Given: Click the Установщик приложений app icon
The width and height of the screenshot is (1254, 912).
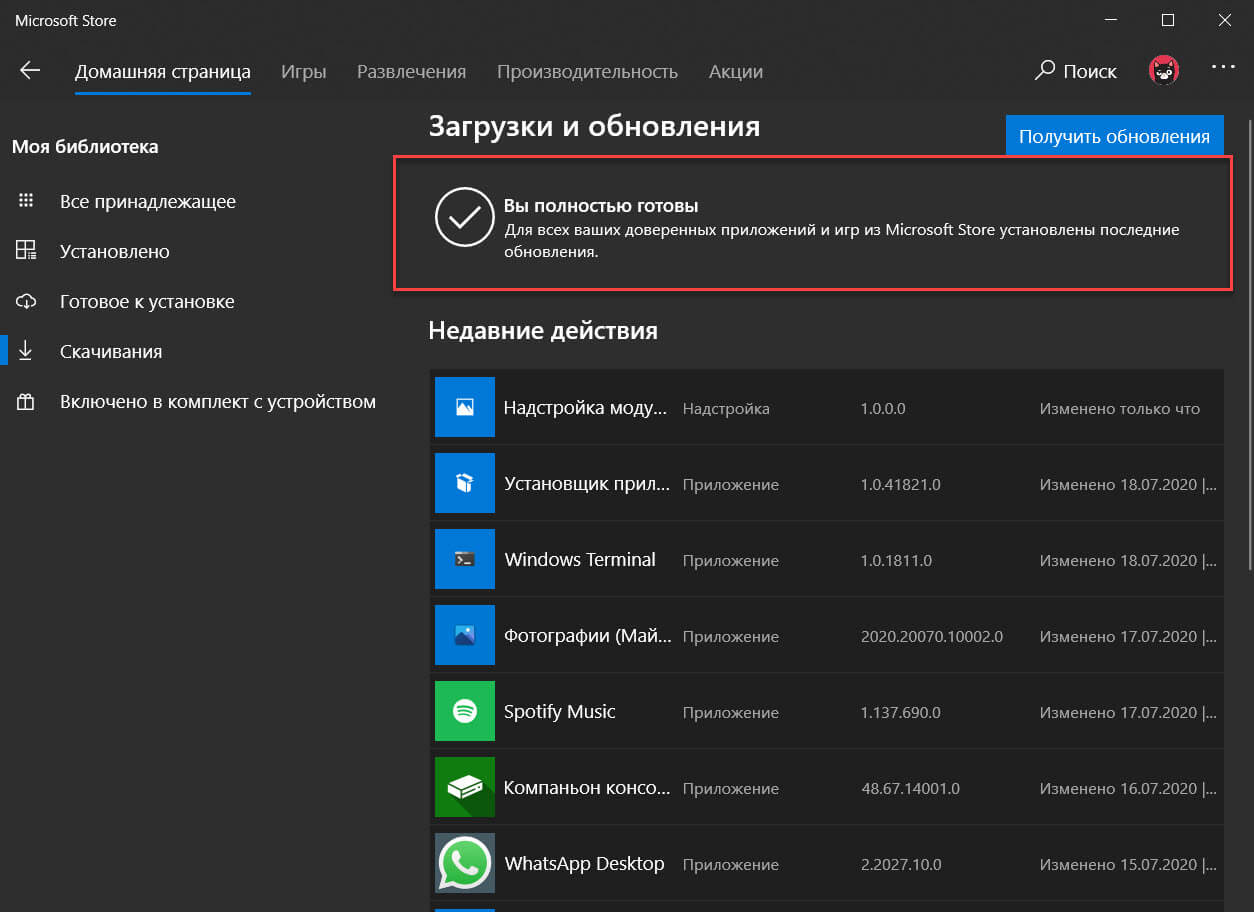Looking at the screenshot, I should pyautogui.click(x=465, y=483).
